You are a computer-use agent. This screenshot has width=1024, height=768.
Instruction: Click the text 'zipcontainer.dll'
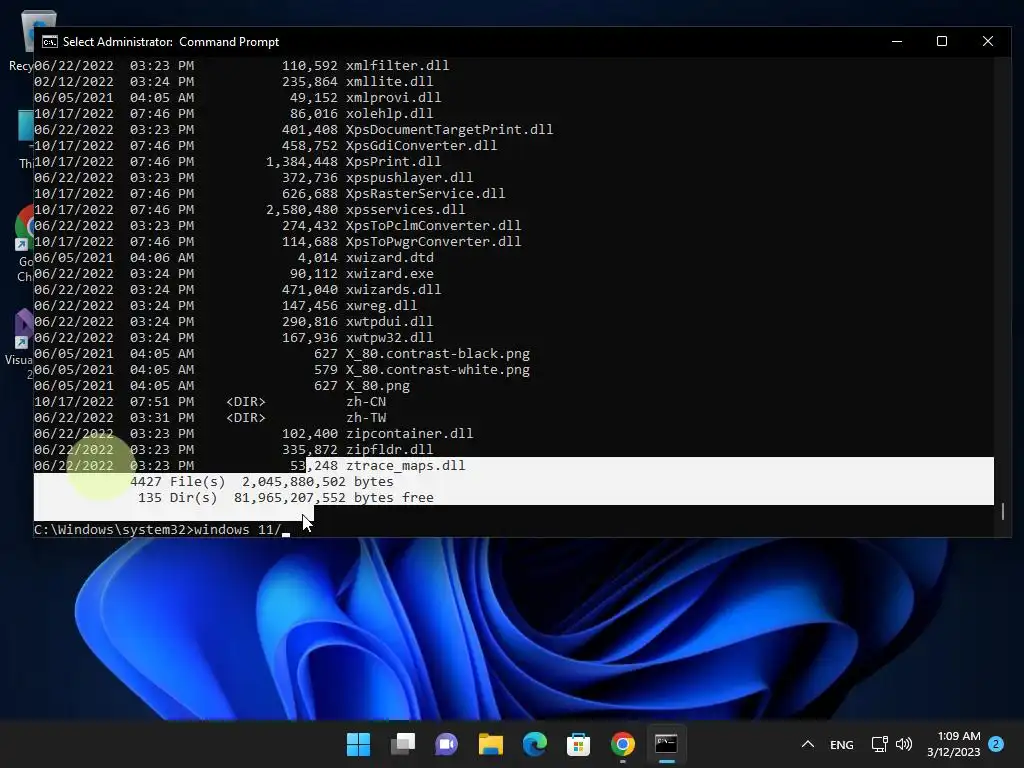[409, 434]
